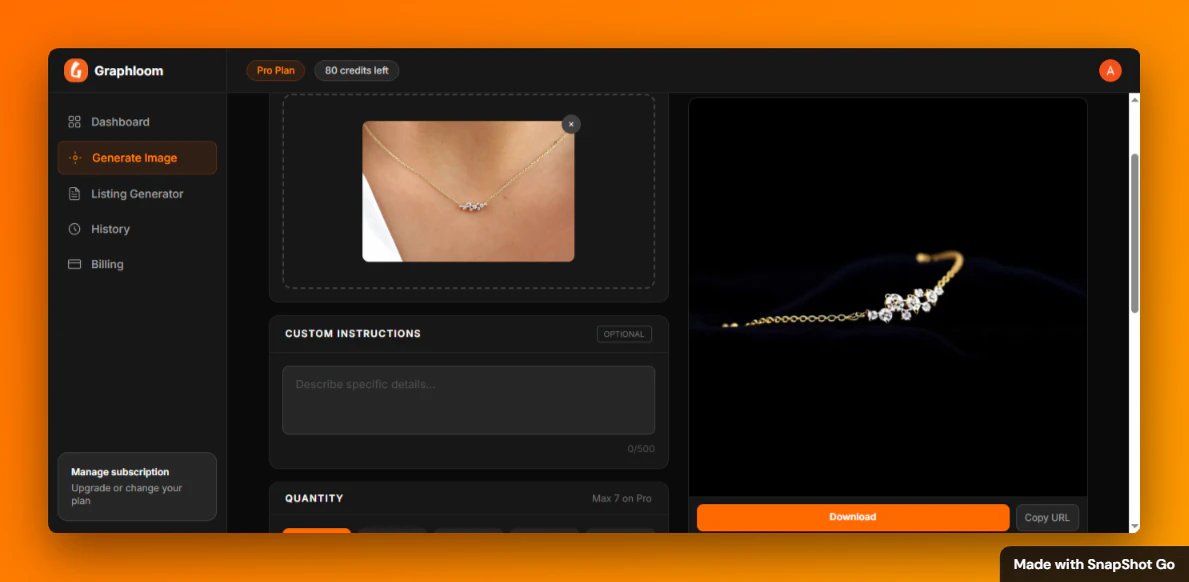Click the OPTIONAL tag
1189x582 pixels.
click(x=624, y=334)
